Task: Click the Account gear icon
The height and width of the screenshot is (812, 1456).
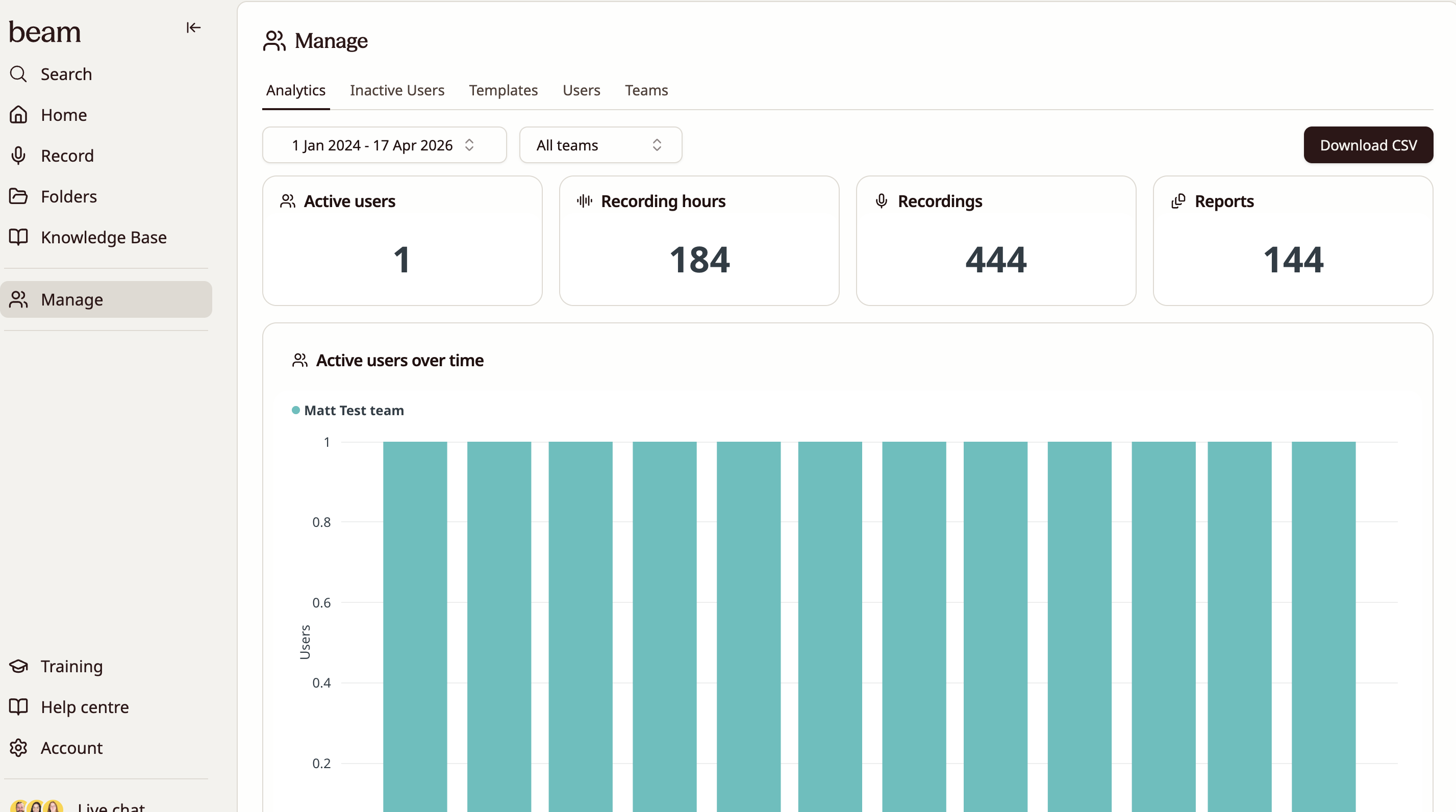Action: click(x=18, y=748)
